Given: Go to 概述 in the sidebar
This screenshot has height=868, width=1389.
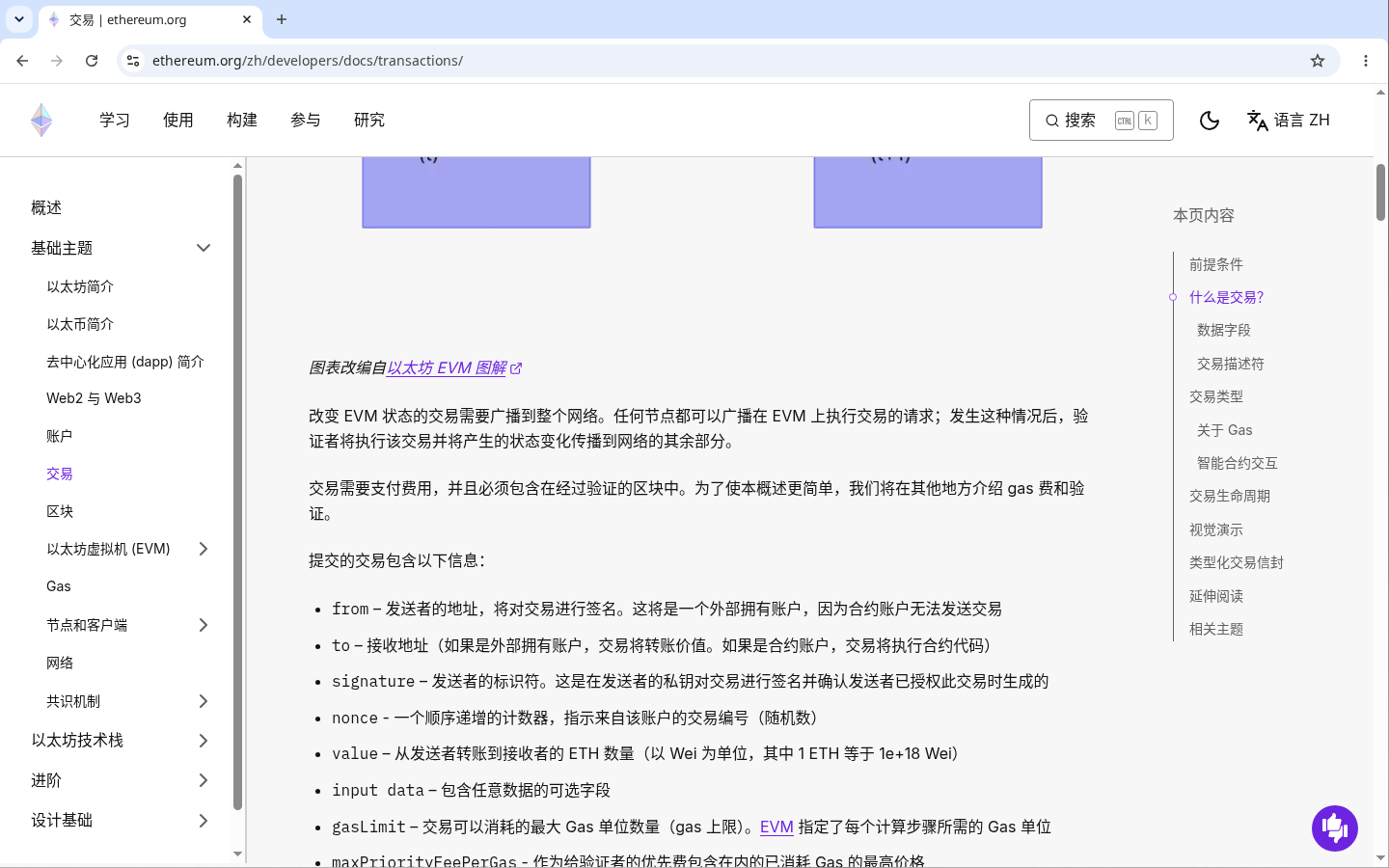Looking at the screenshot, I should [x=46, y=207].
